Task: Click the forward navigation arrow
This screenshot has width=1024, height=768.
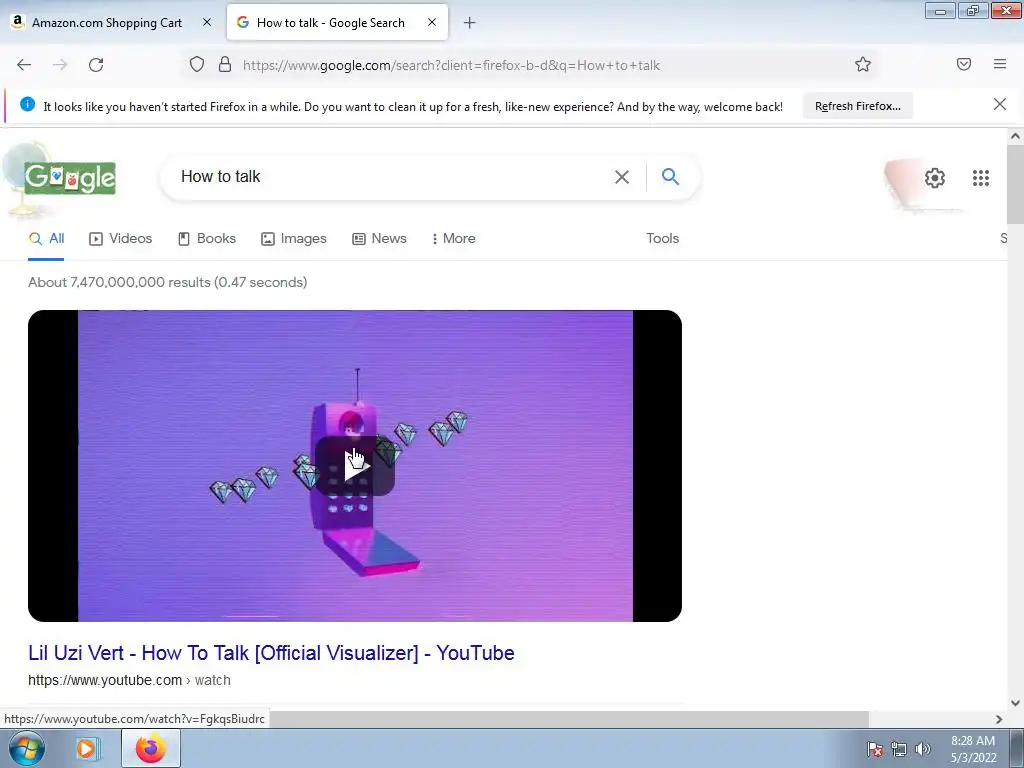Action: click(x=60, y=65)
